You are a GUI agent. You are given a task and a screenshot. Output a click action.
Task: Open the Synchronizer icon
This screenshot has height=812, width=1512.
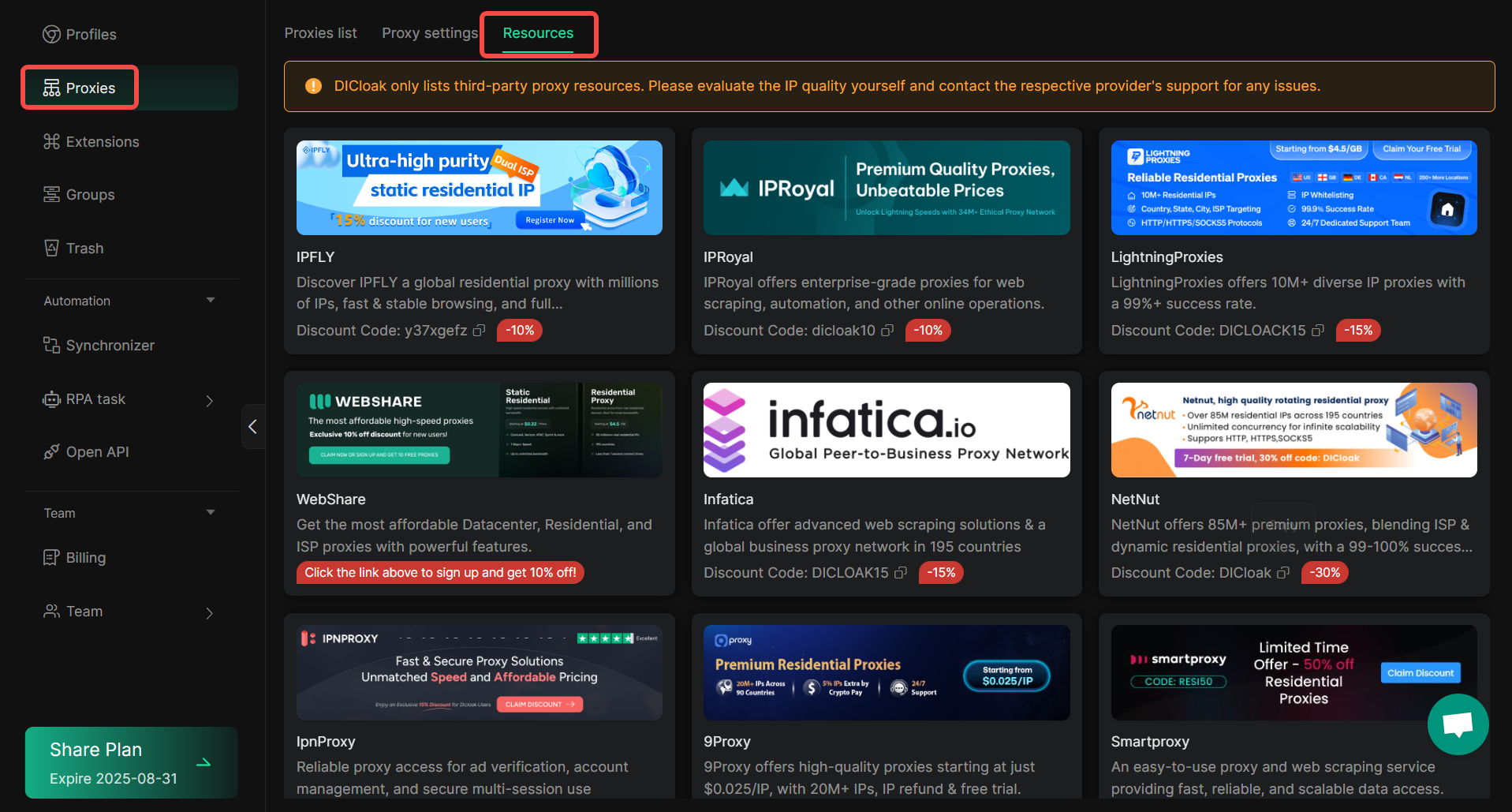pyautogui.click(x=51, y=346)
